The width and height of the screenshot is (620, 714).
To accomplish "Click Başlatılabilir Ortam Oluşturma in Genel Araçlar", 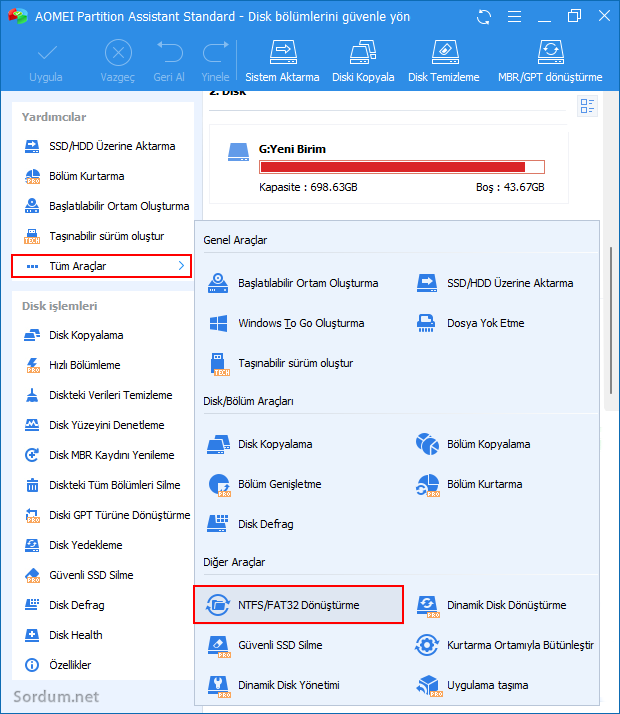I will 293,283.
